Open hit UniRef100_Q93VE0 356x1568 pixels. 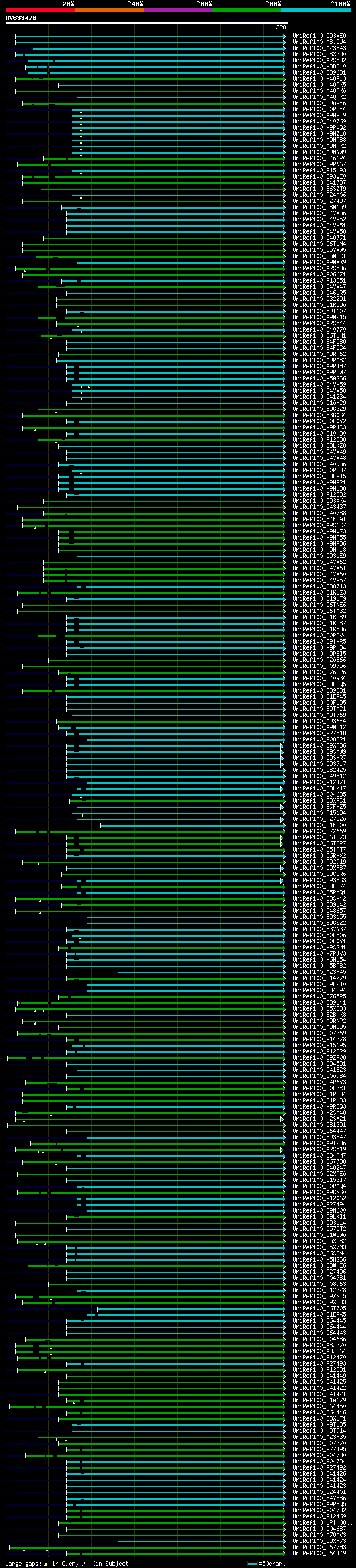click(x=319, y=36)
